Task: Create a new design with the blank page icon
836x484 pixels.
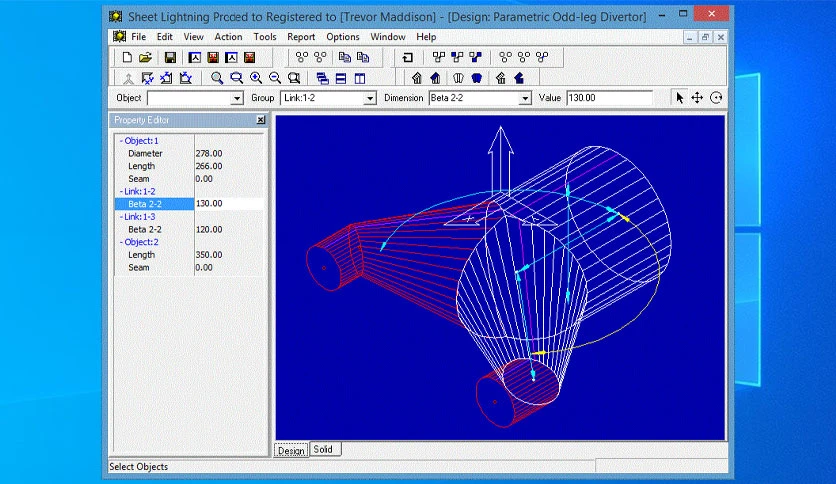Action: [x=127, y=57]
